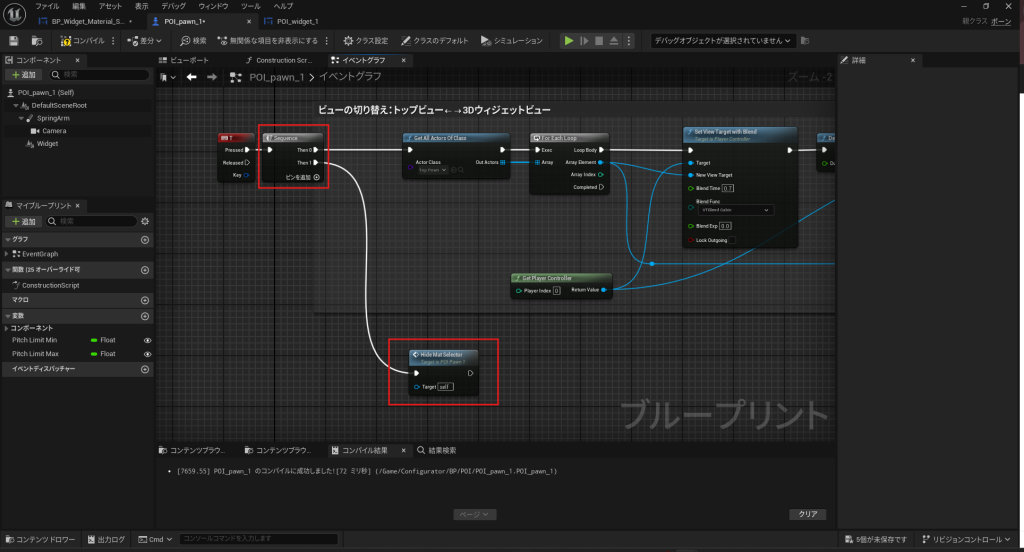The width and height of the screenshot is (1024, 552).
Task: Click the Pitch Limit Min green float pill
Action: click(96, 340)
